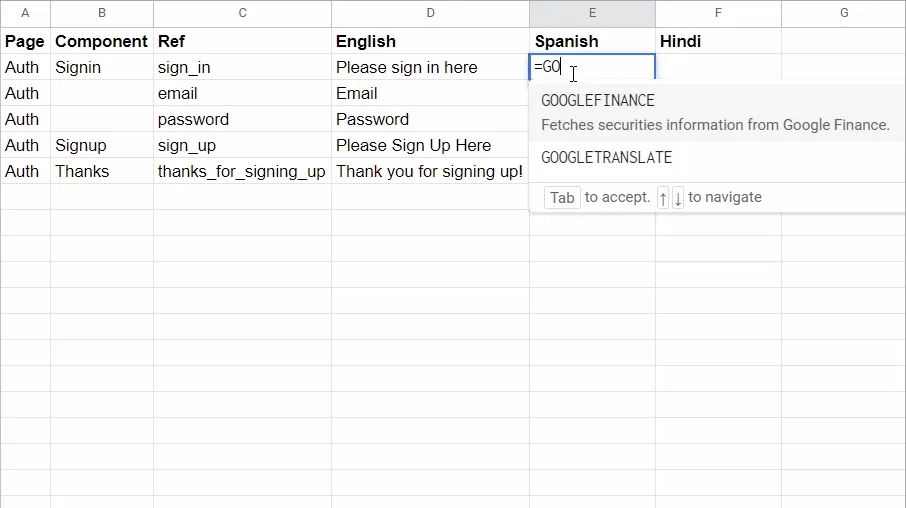Image resolution: width=906 pixels, height=508 pixels.
Task: Choose the GOOGLEFINANCE autocomplete suggestion
Action: [598, 101]
